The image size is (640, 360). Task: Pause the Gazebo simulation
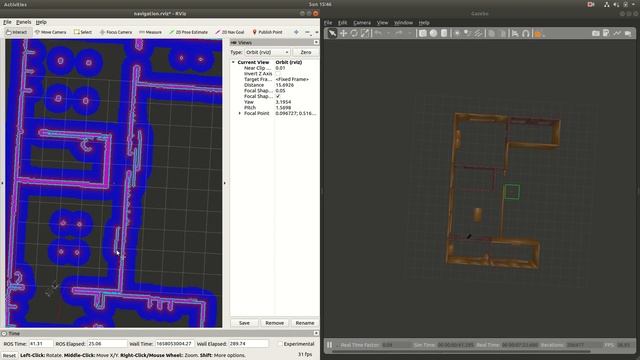[329, 345]
